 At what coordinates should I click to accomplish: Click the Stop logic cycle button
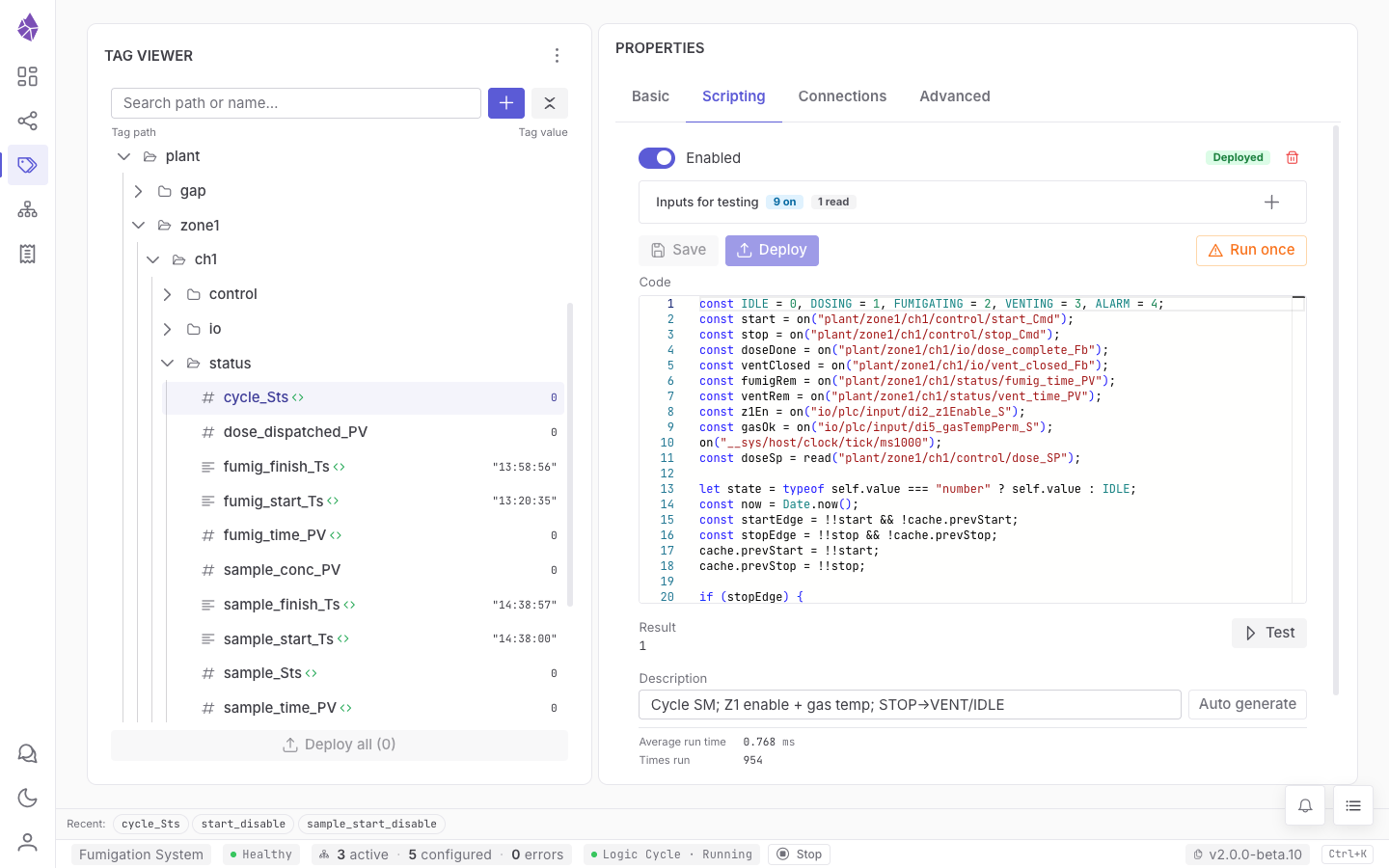[800, 854]
